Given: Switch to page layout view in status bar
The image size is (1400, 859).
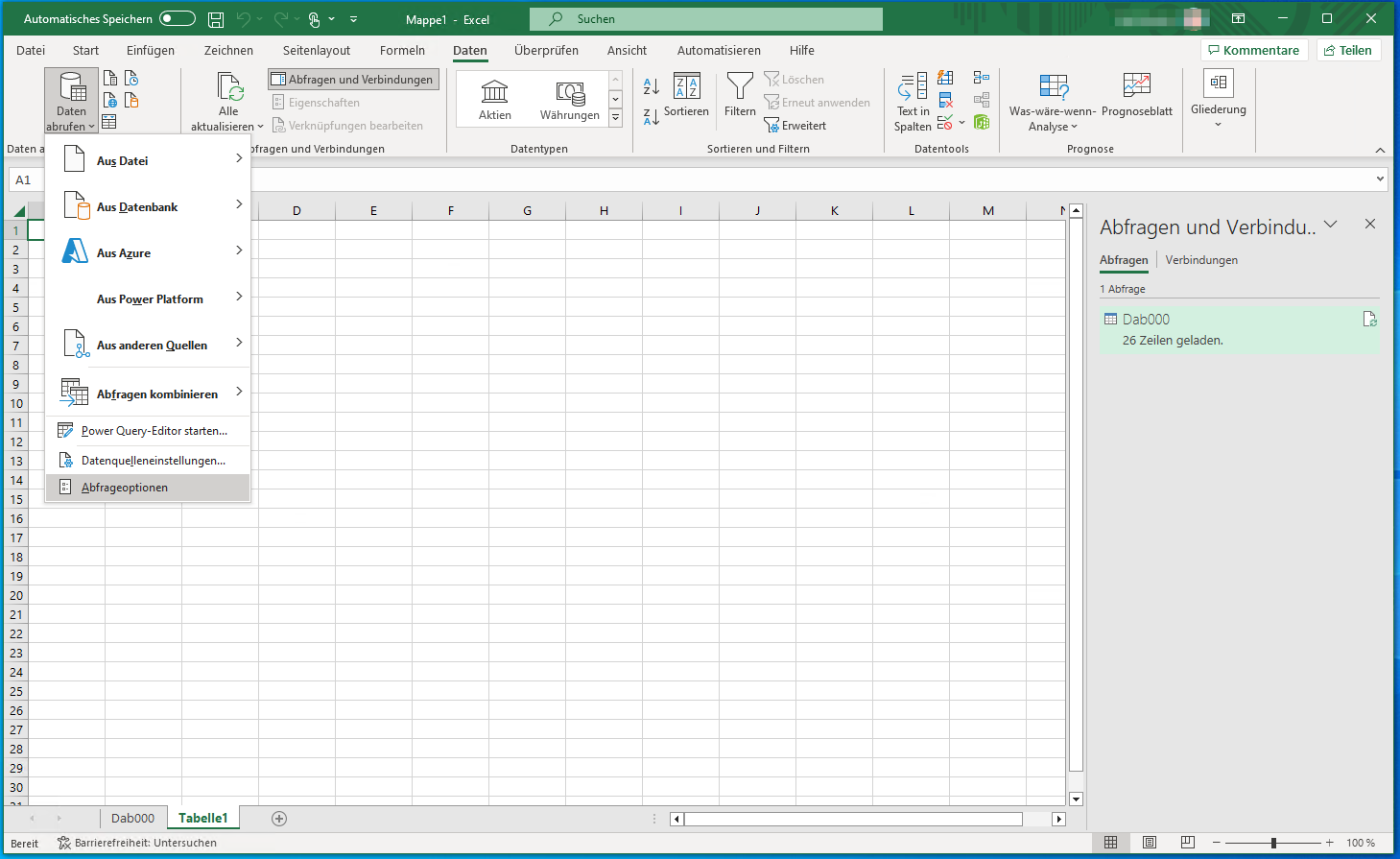Looking at the screenshot, I should (1149, 843).
